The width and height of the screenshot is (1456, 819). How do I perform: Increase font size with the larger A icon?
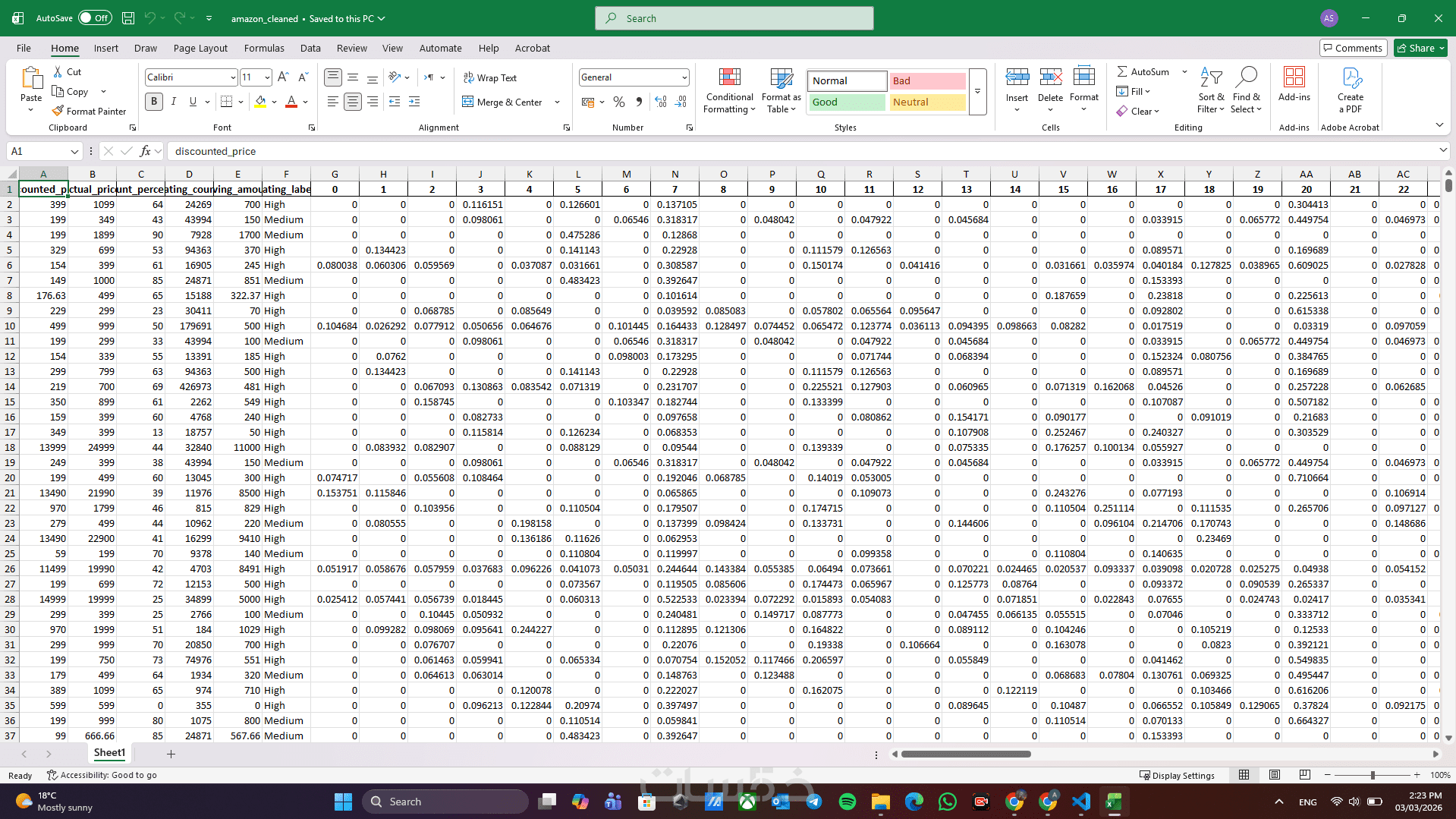click(283, 77)
